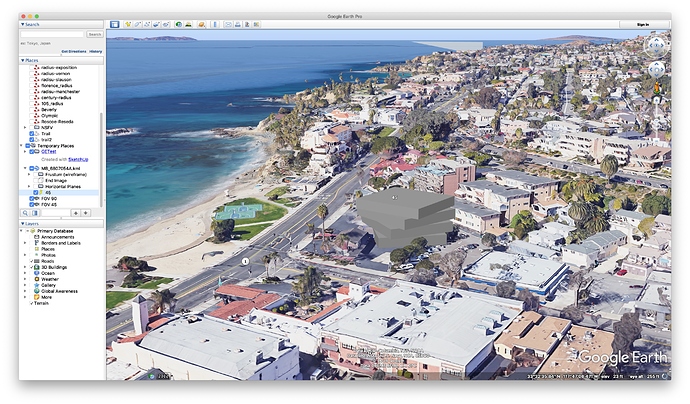690x404 pixels.
Task: Click the search text field
Action: [x=52, y=34]
